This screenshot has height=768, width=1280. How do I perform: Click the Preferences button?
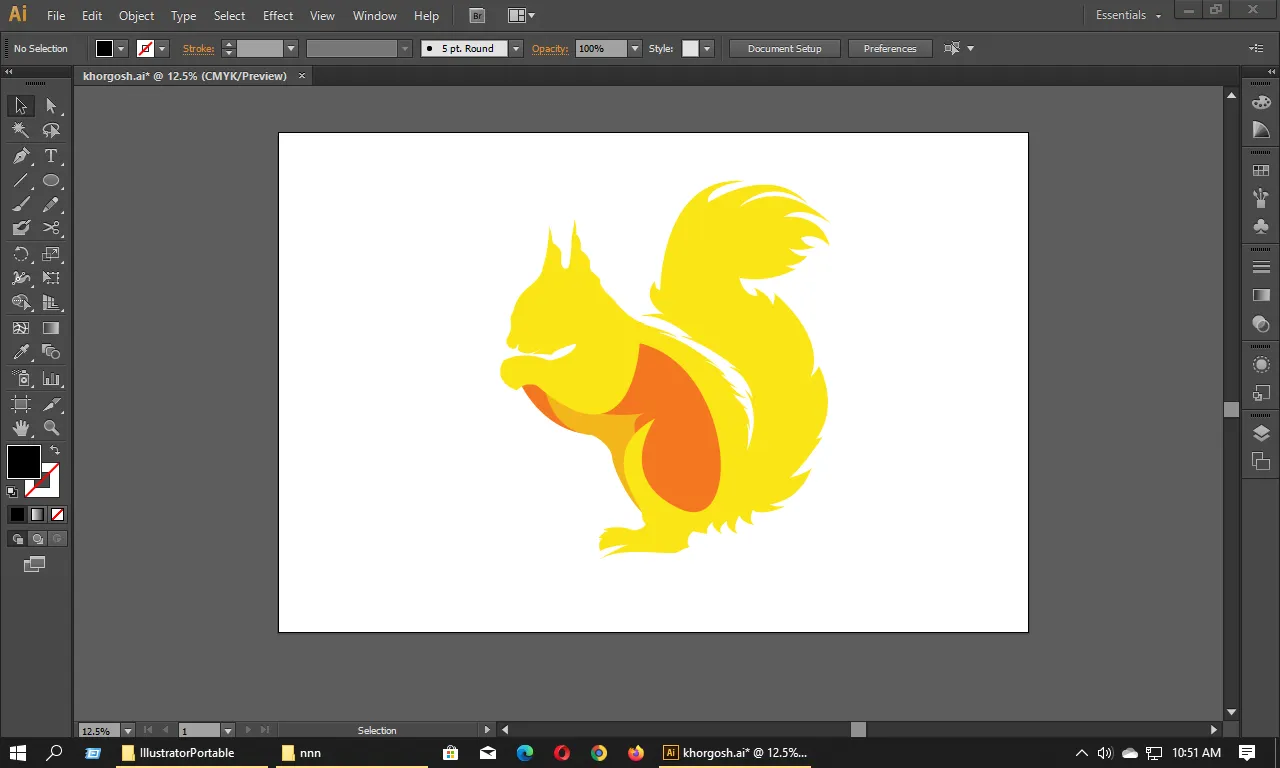point(890,48)
